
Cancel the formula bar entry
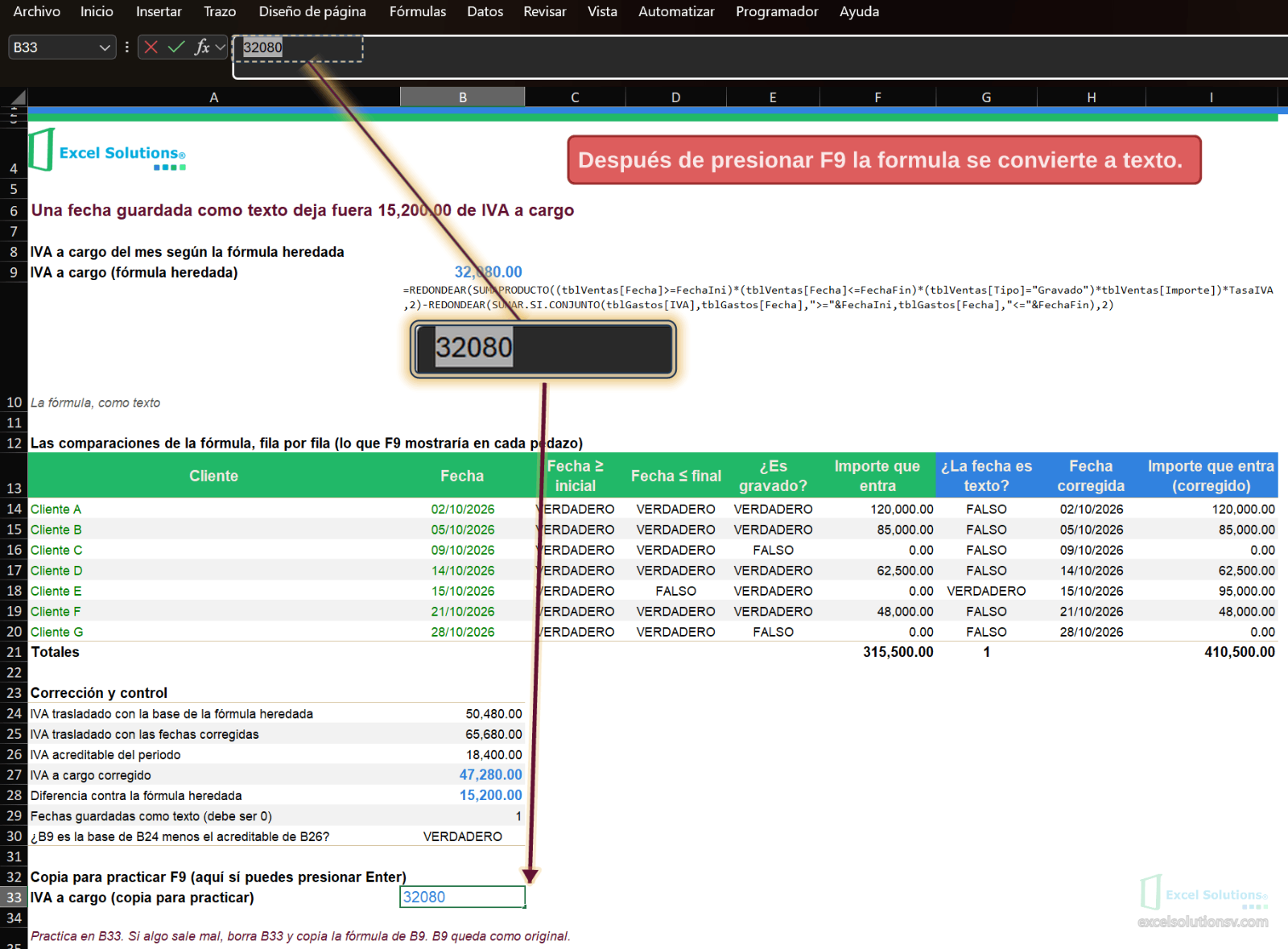click(151, 47)
